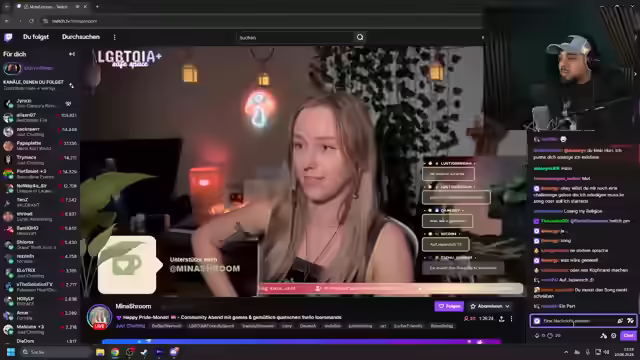Open the Just Chatting category link
Image resolution: width=640 pixels, height=360 pixels.
tap(130, 326)
